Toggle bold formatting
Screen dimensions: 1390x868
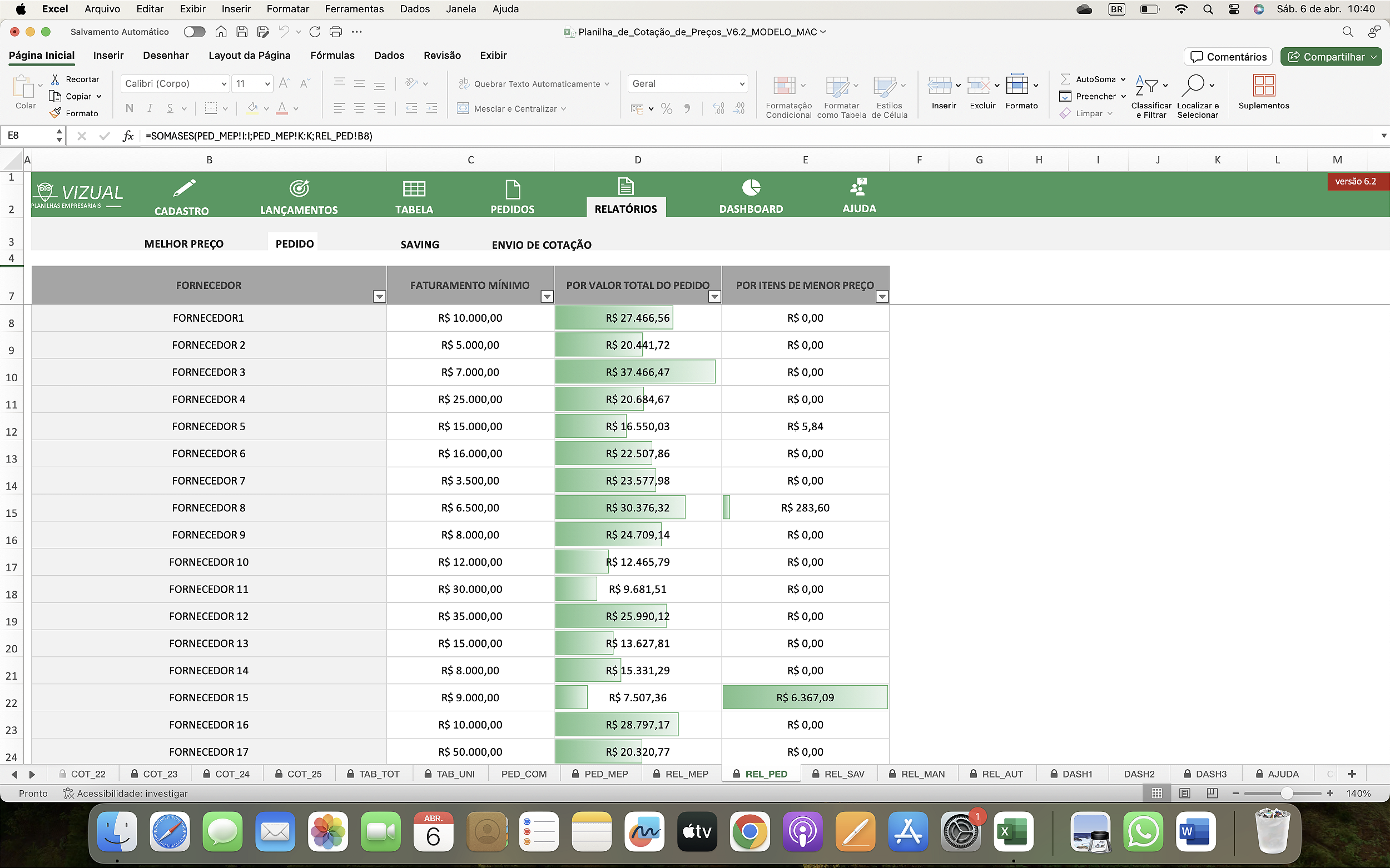pos(128,108)
